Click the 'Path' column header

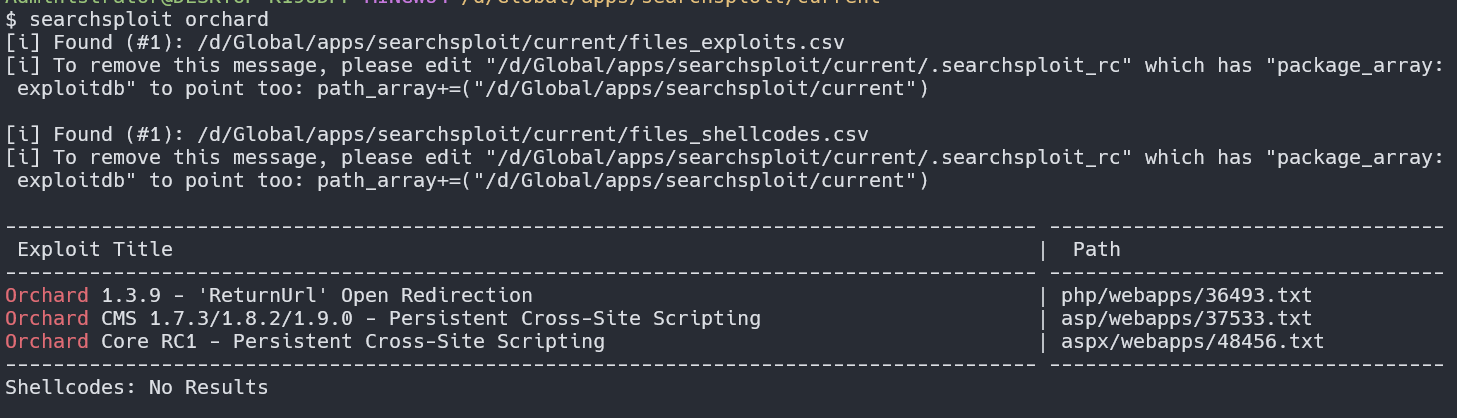tap(1097, 249)
